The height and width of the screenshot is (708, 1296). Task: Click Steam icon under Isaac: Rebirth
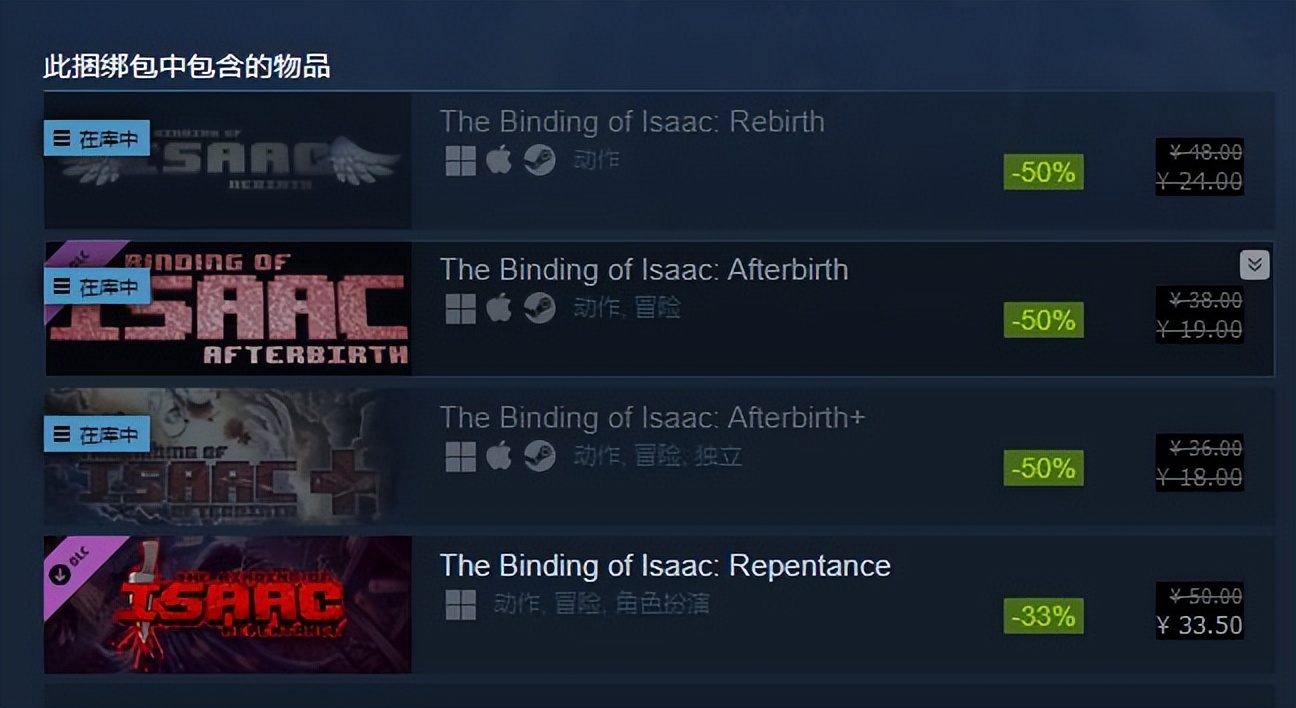(540, 160)
